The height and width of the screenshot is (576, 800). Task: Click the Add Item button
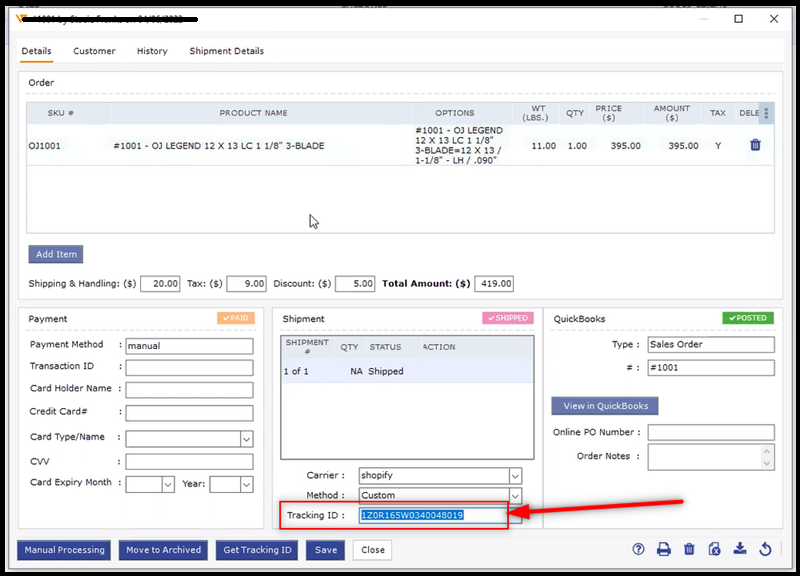point(55,254)
